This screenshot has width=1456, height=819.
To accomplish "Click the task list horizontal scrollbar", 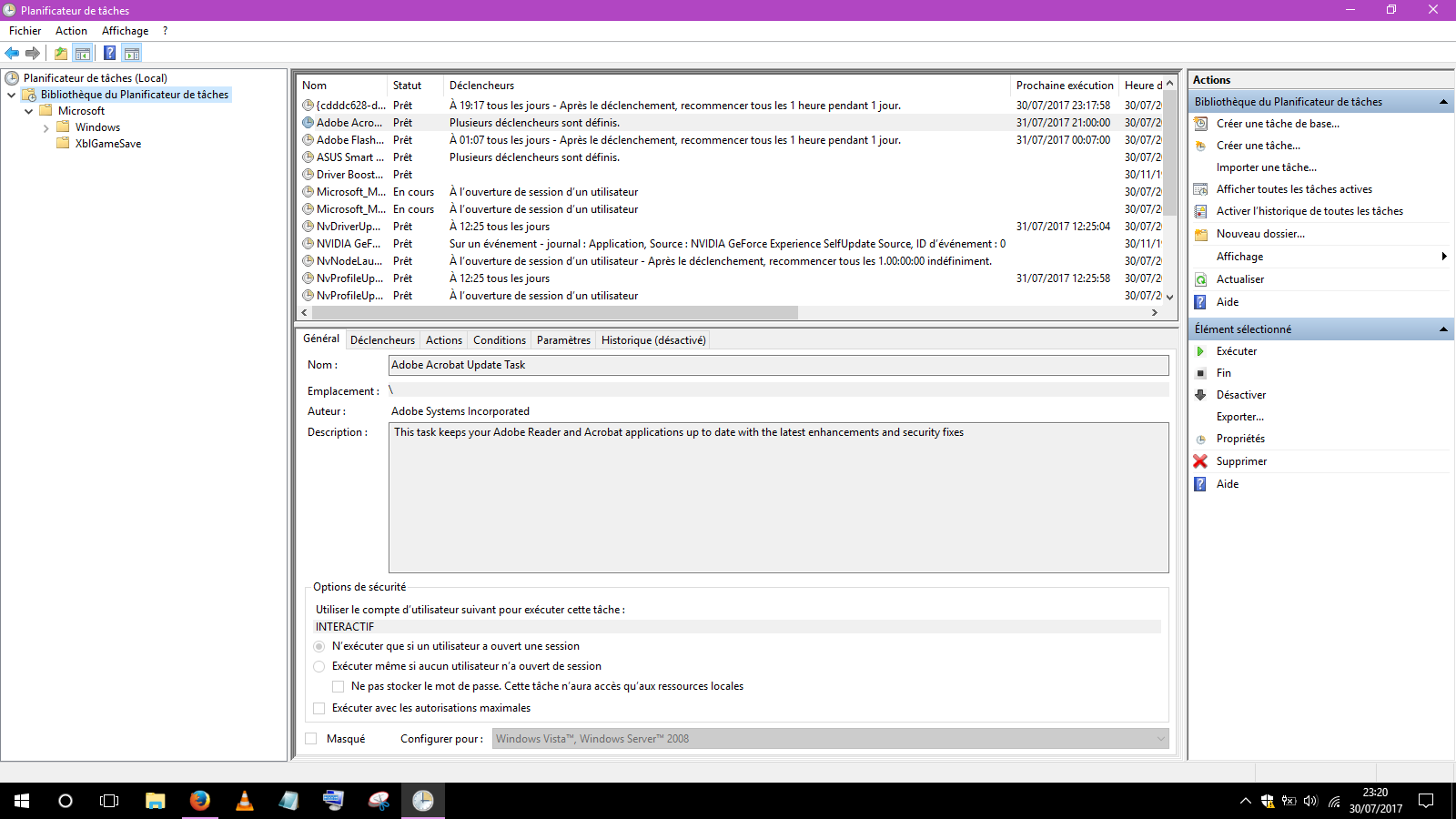I will tap(555, 312).
